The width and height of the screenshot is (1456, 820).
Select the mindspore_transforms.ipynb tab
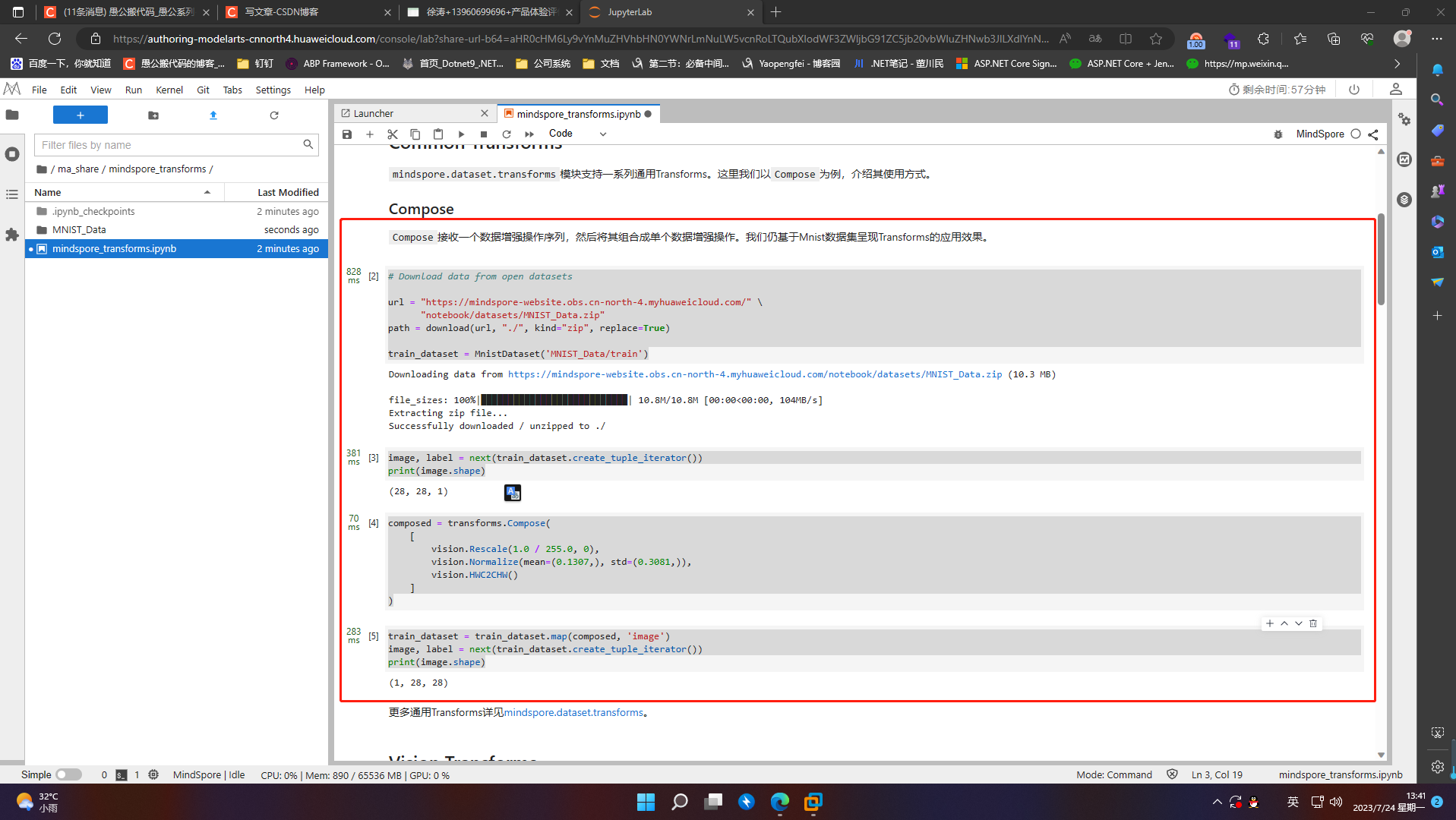[x=578, y=114]
